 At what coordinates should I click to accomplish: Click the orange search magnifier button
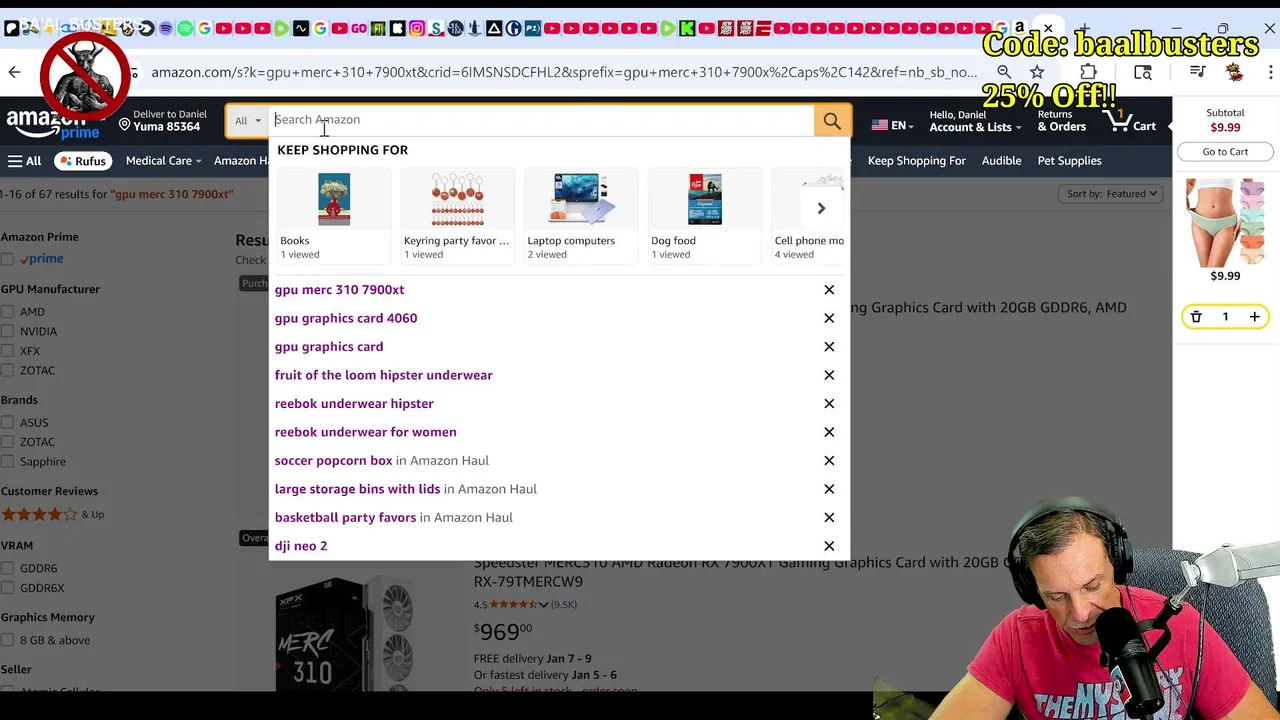832,121
